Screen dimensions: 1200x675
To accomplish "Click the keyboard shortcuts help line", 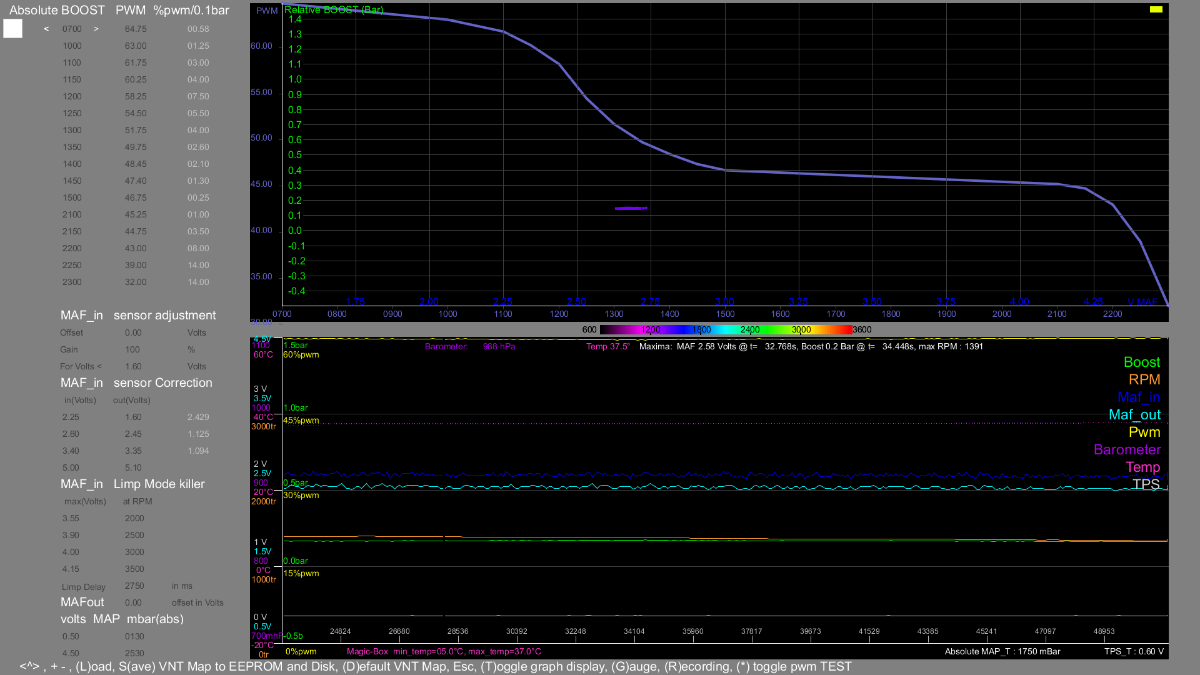I will (435, 666).
